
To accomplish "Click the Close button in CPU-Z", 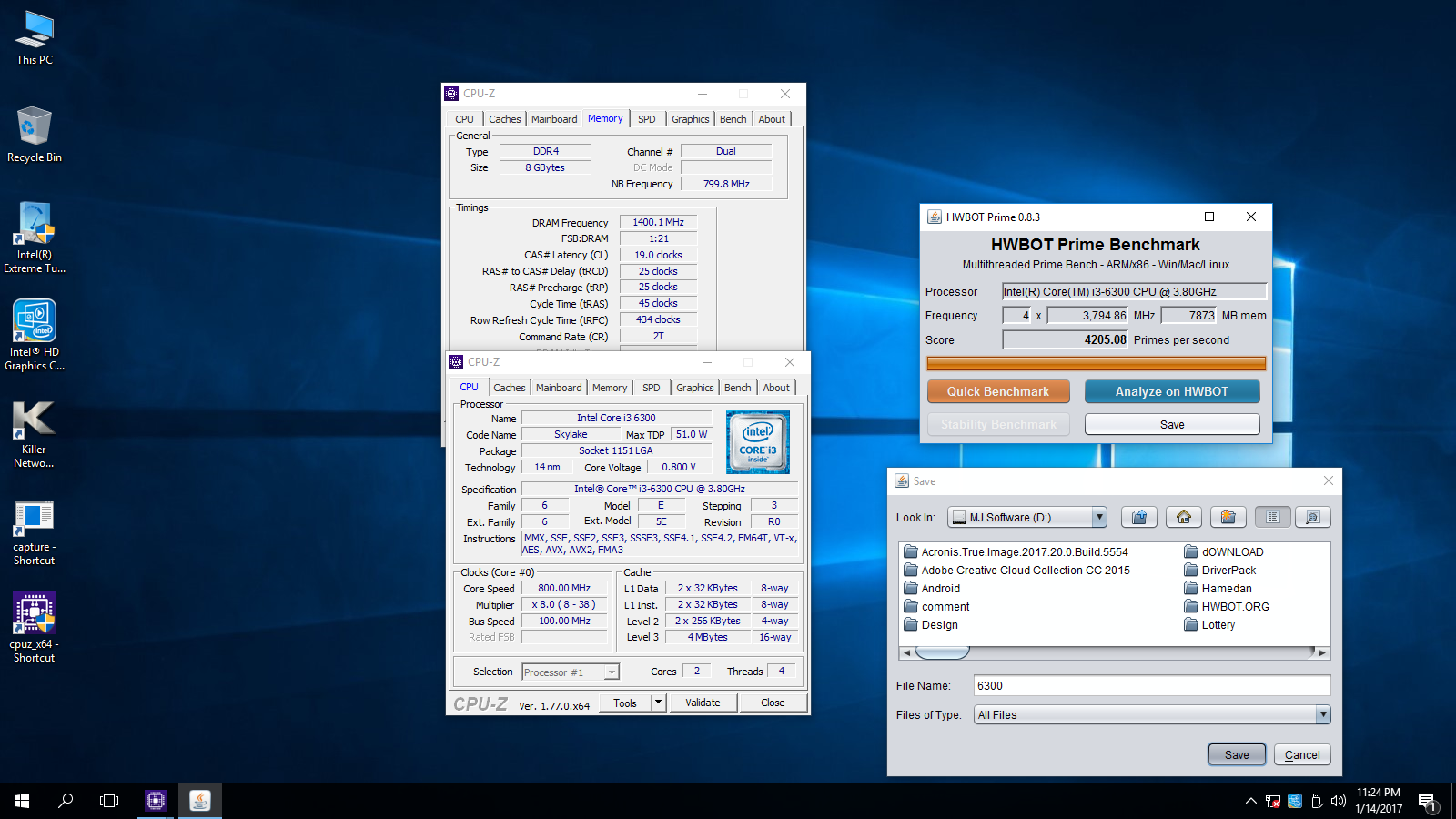I will click(773, 703).
